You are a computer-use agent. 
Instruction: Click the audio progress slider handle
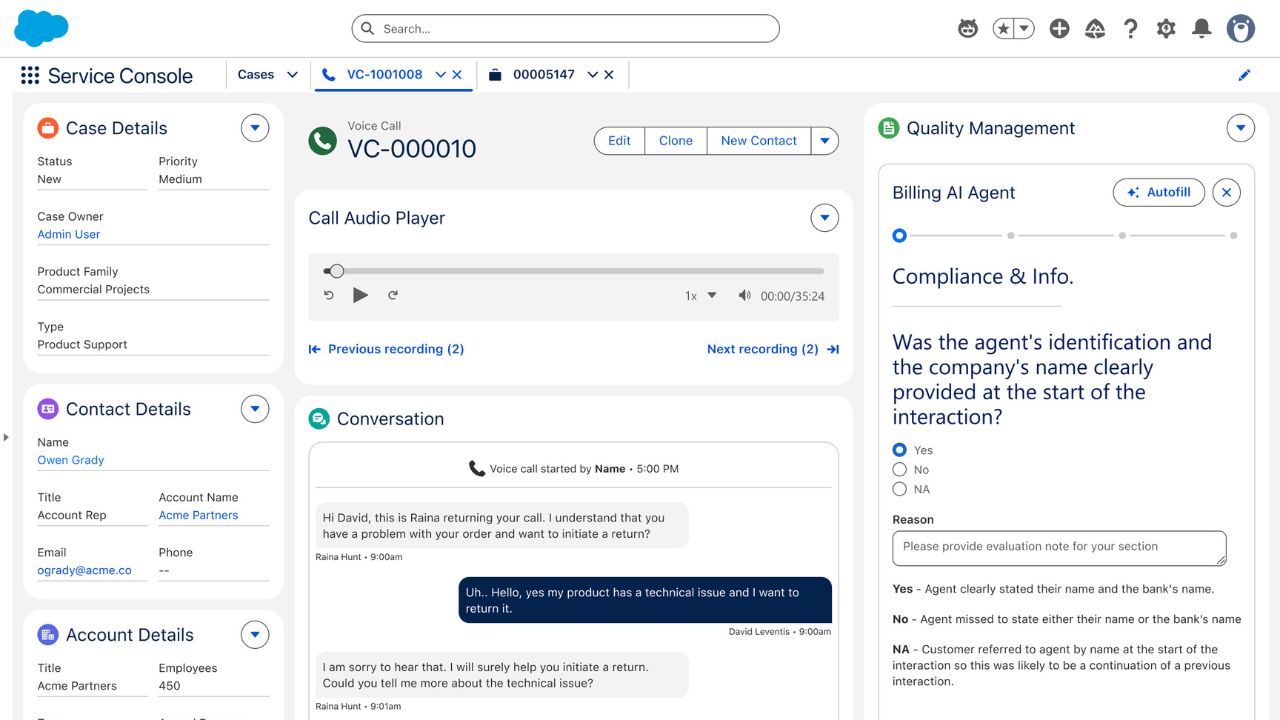coord(337,271)
